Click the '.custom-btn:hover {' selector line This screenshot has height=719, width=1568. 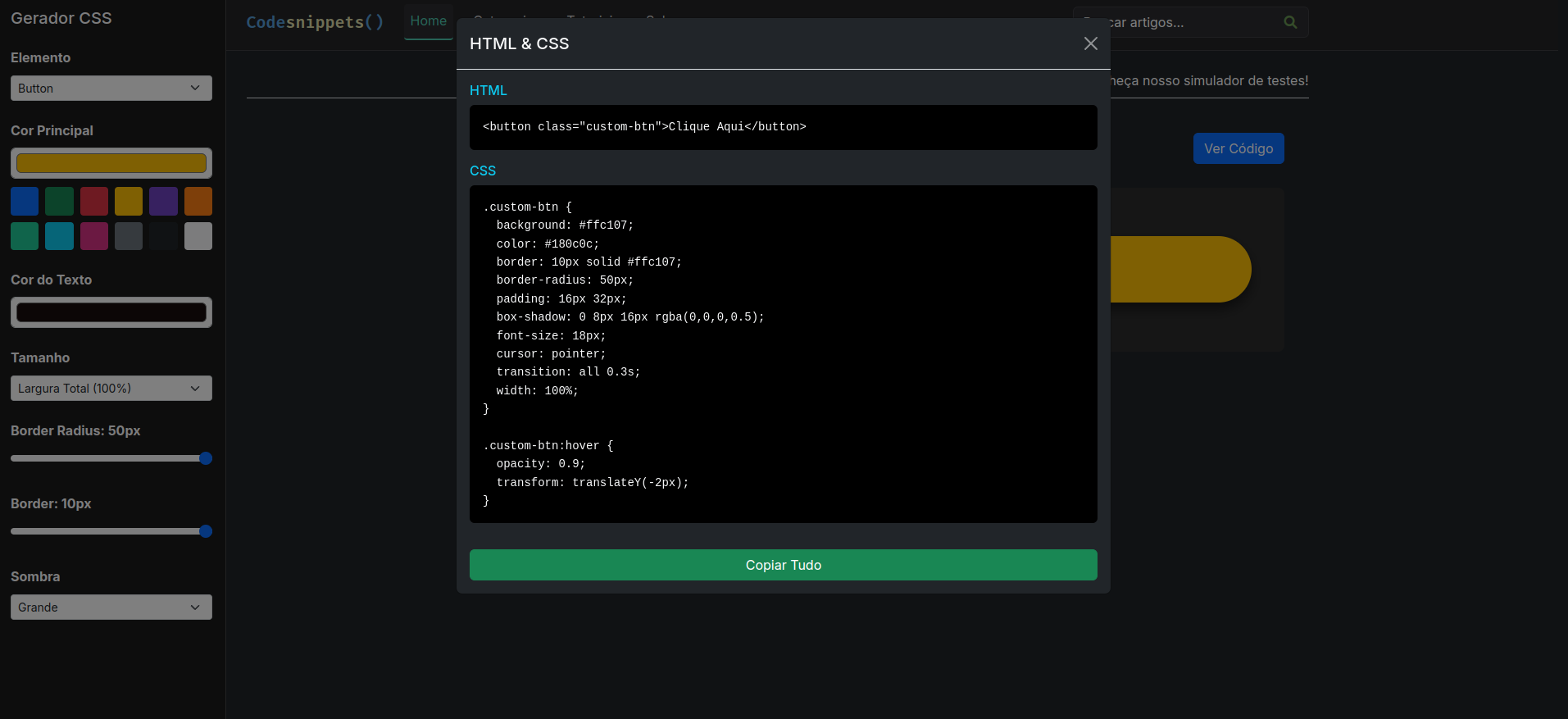(x=548, y=446)
